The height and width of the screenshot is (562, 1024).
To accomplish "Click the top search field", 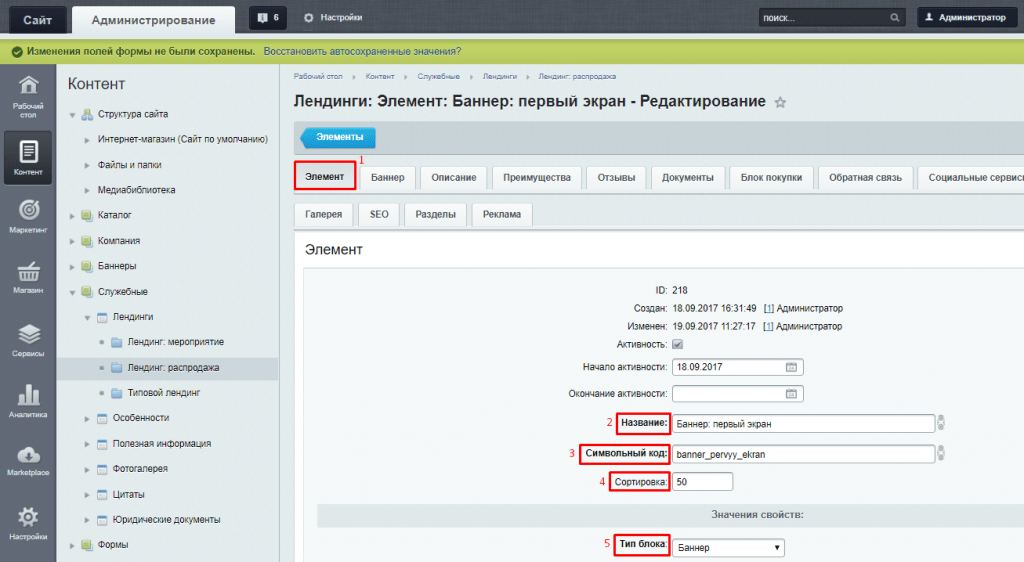I will point(824,18).
